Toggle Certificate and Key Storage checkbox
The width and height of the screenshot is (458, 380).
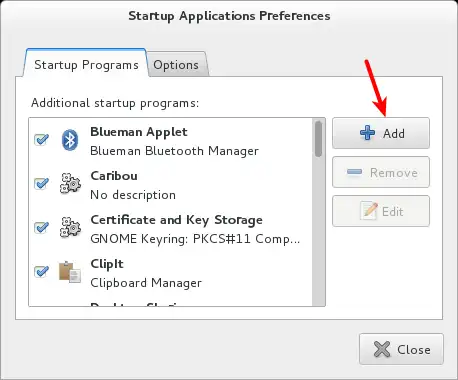point(41,227)
